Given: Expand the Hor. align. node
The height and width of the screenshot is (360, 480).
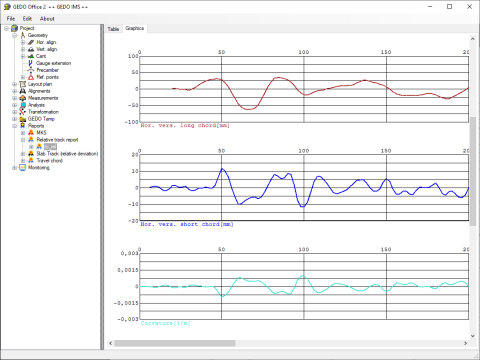Looking at the screenshot, I should [x=23, y=42].
